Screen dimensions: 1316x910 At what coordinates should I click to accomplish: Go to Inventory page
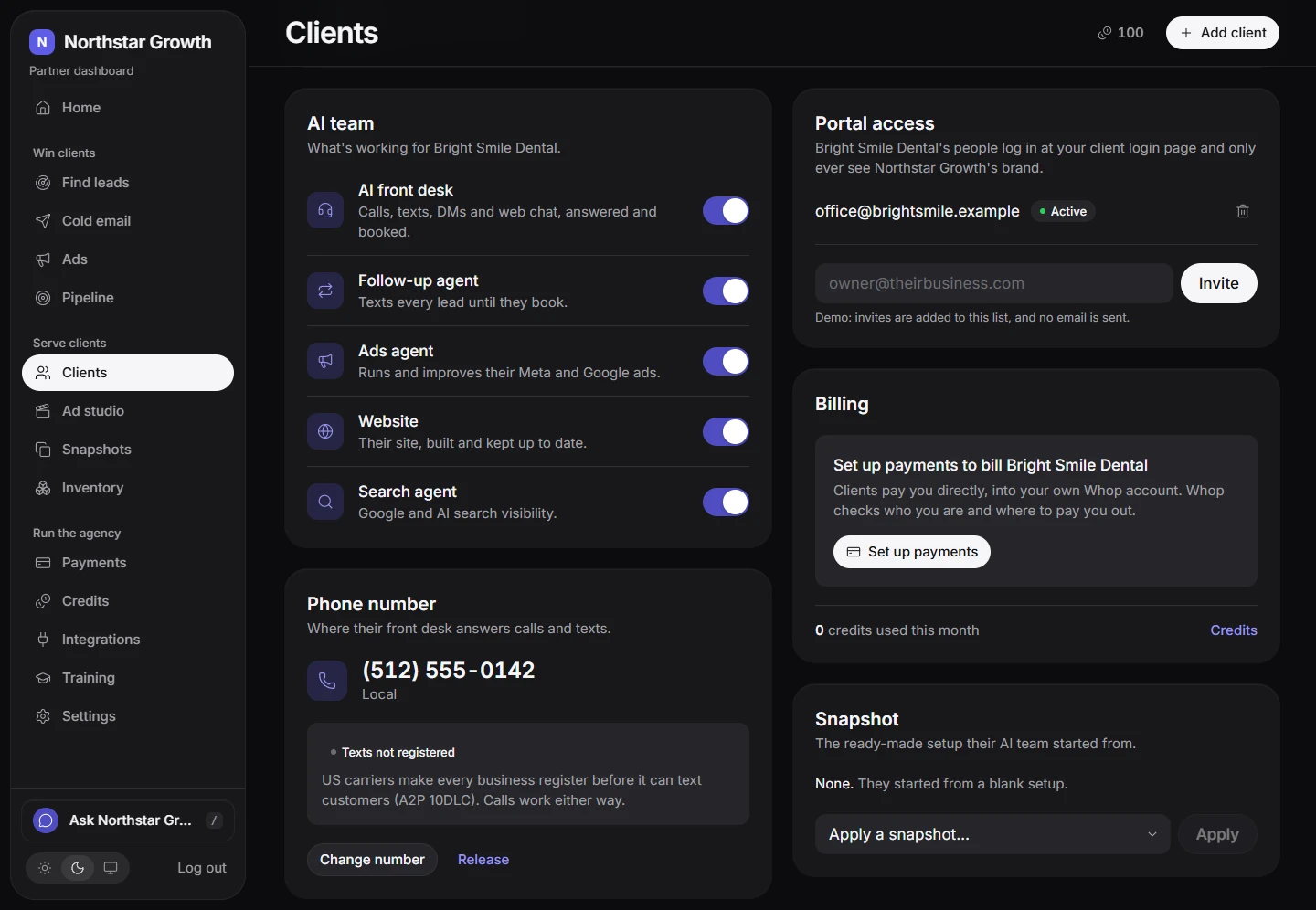point(128,488)
